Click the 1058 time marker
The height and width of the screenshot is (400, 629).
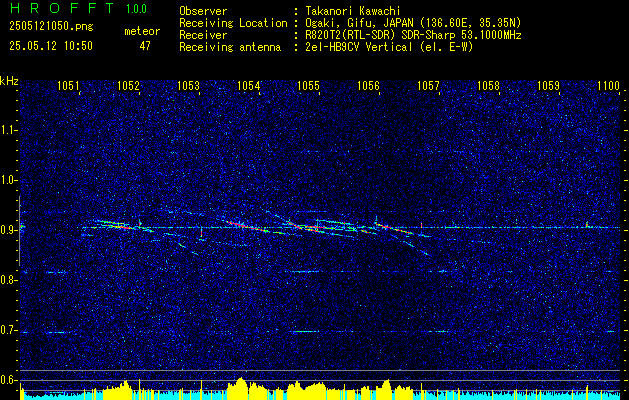click(489, 85)
